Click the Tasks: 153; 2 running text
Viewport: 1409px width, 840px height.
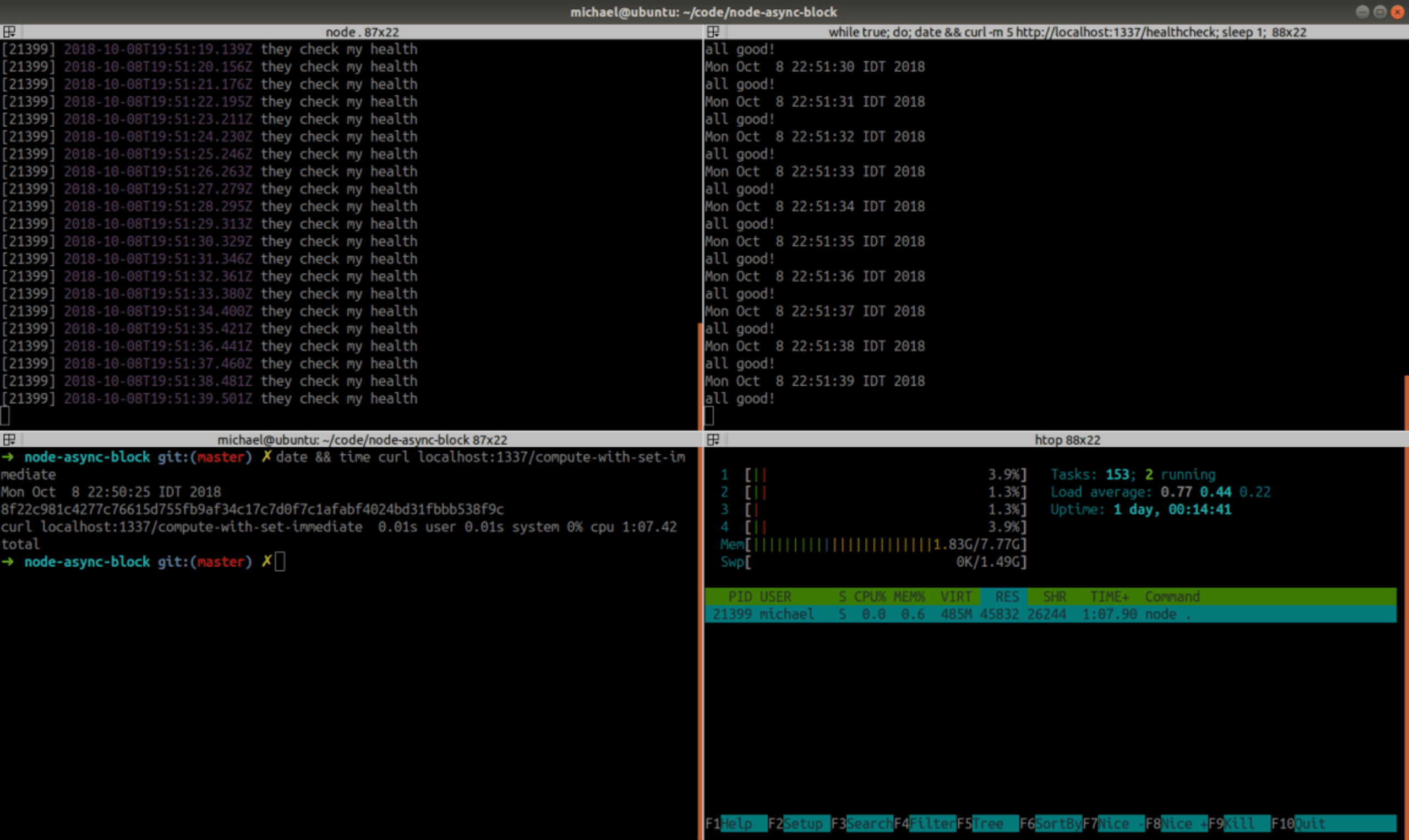click(1133, 474)
